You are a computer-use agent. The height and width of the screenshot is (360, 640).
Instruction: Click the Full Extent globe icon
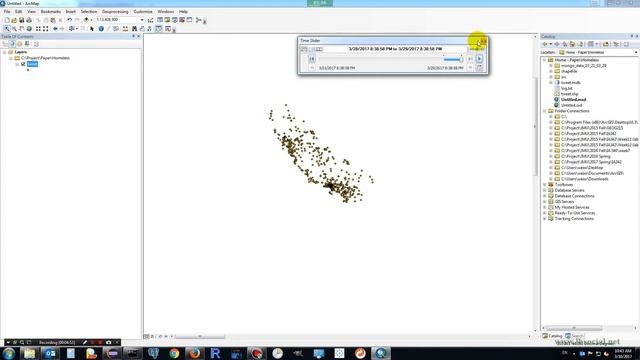(x=29, y=29)
